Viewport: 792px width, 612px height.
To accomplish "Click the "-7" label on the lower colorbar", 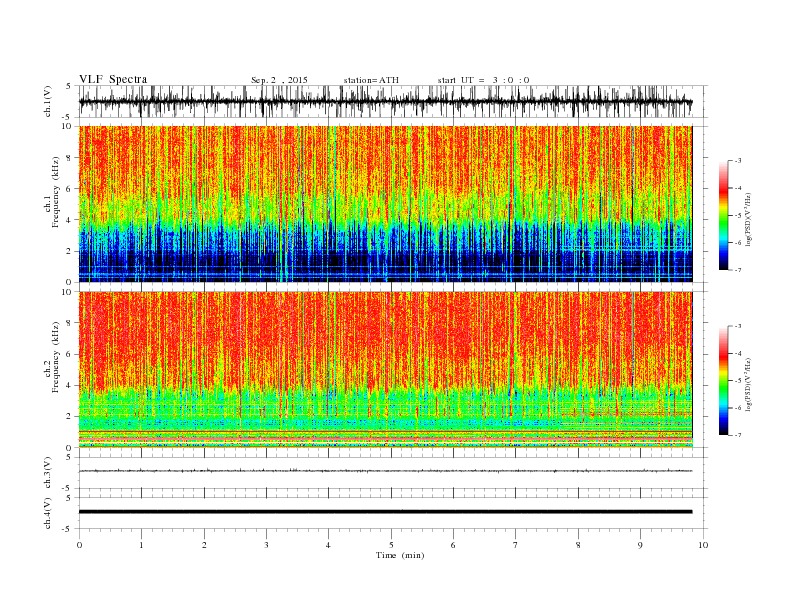I will (738, 435).
